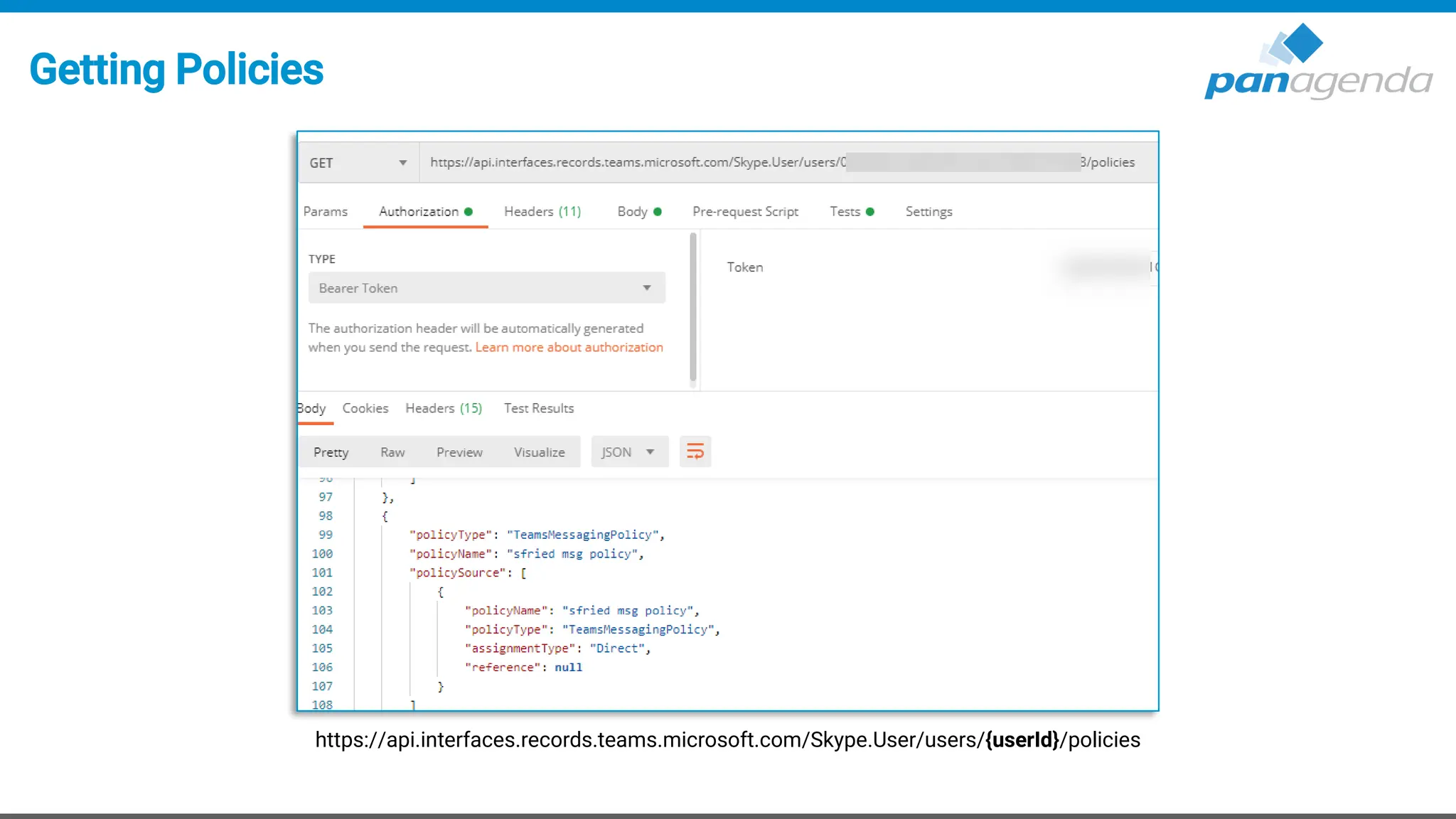1456x819 pixels.
Task: Click line number 107 in gutter
Action: pos(322,687)
